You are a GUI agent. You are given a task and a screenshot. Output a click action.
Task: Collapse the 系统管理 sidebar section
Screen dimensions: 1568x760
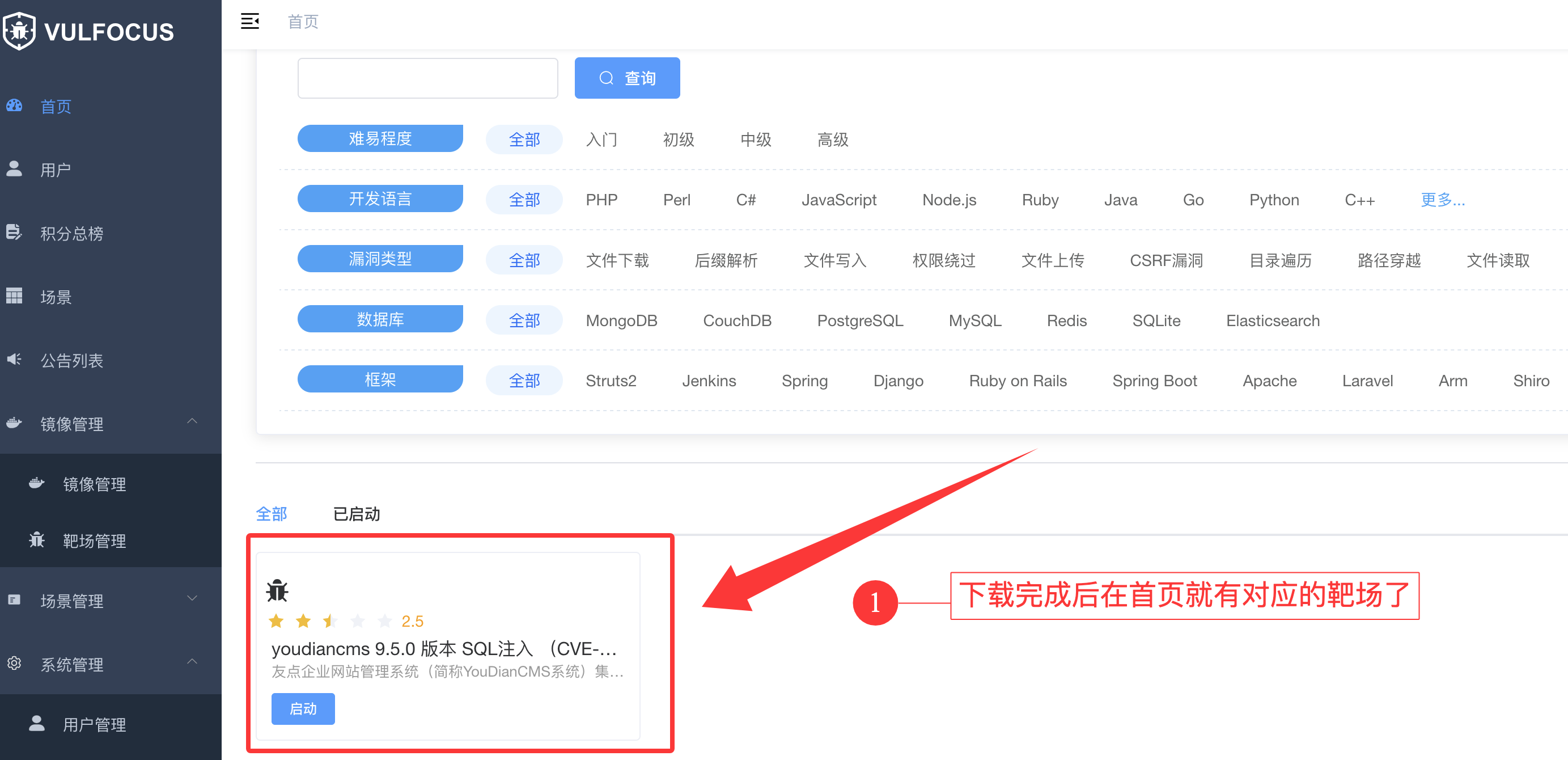coord(192,662)
